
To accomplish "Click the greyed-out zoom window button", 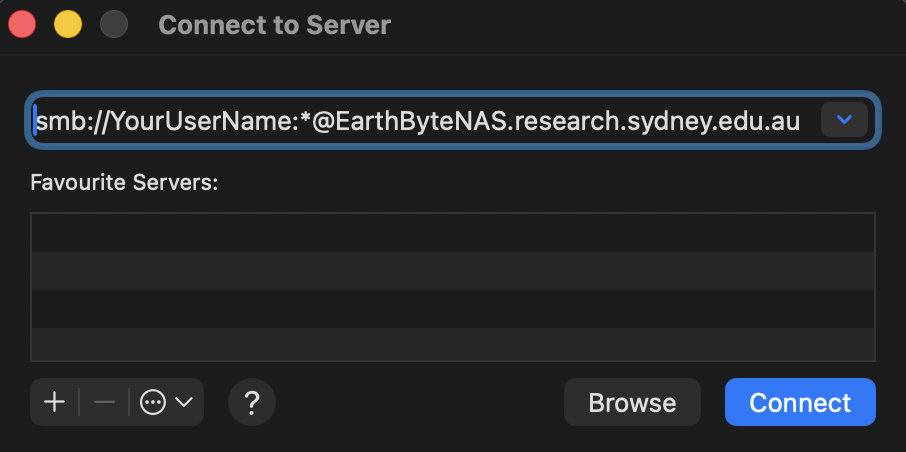I will coord(113,24).
